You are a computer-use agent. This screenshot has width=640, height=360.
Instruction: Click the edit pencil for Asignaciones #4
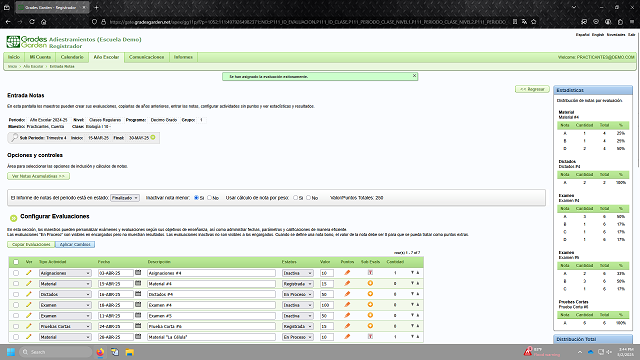coord(29,273)
